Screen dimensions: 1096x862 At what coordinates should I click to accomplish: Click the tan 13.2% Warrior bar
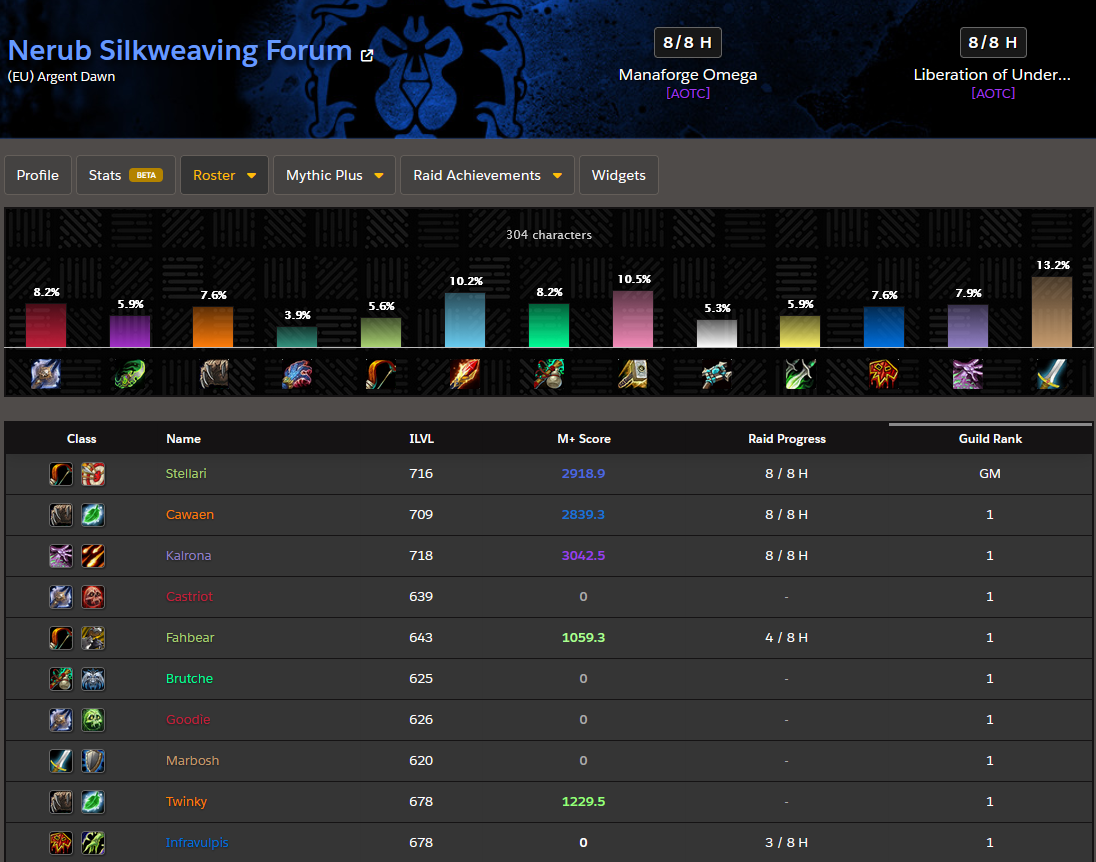click(1052, 312)
